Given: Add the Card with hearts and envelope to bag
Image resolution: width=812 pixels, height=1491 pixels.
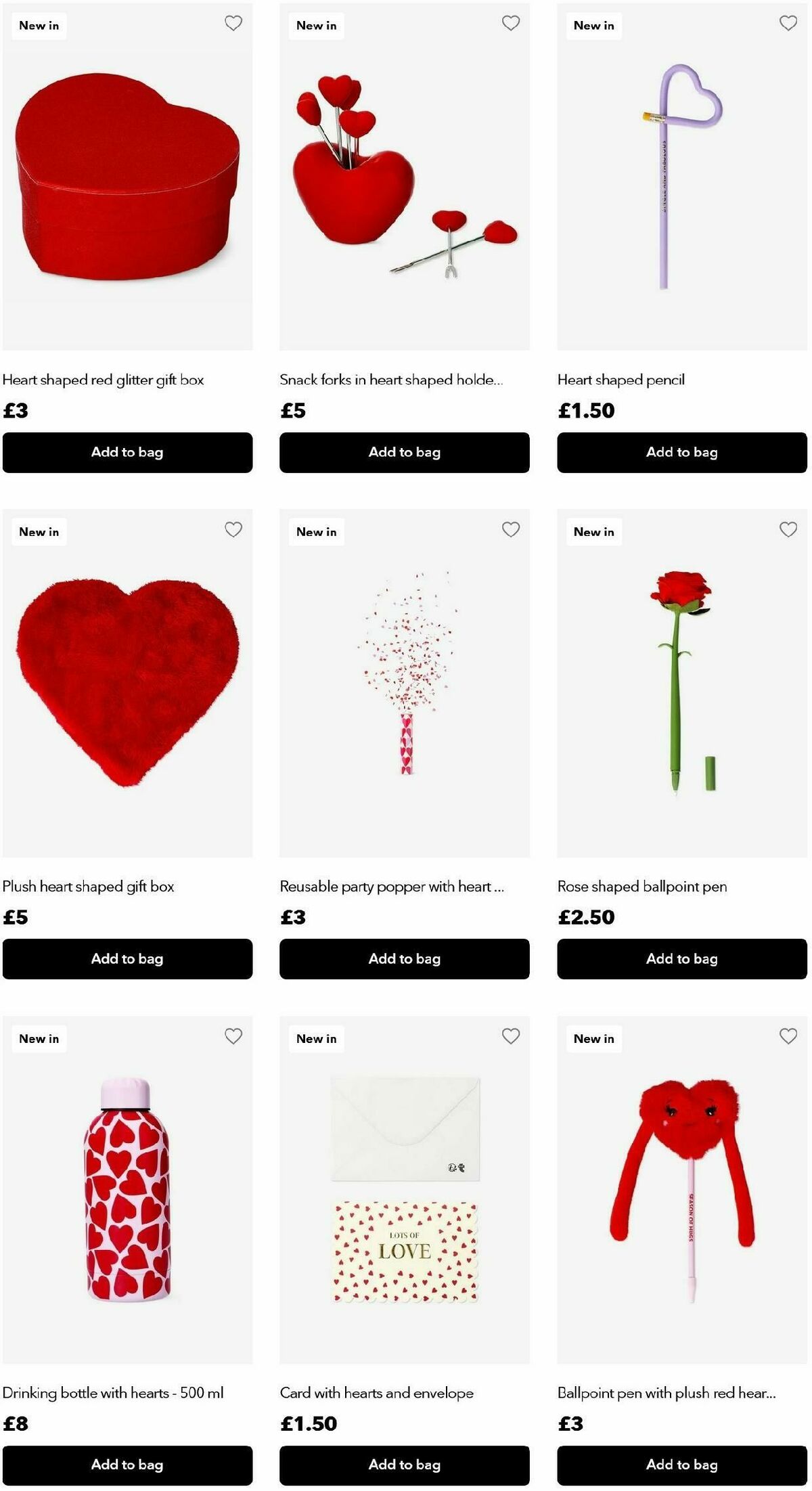Looking at the screenshot, I should coord(404,1465).
